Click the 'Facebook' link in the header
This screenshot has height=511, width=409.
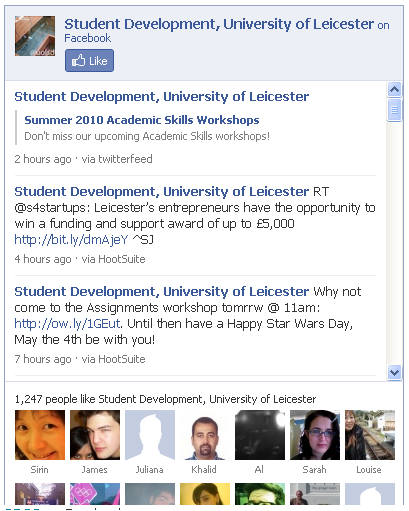click(x=88, y=38)
